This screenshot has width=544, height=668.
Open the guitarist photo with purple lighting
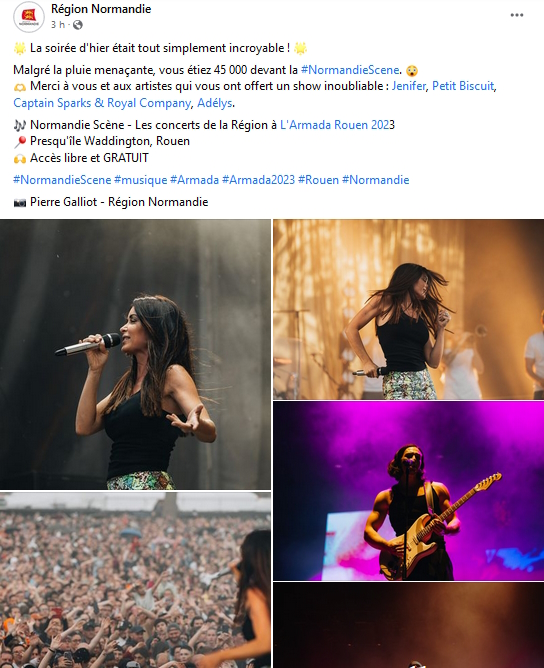pos(409,491)
